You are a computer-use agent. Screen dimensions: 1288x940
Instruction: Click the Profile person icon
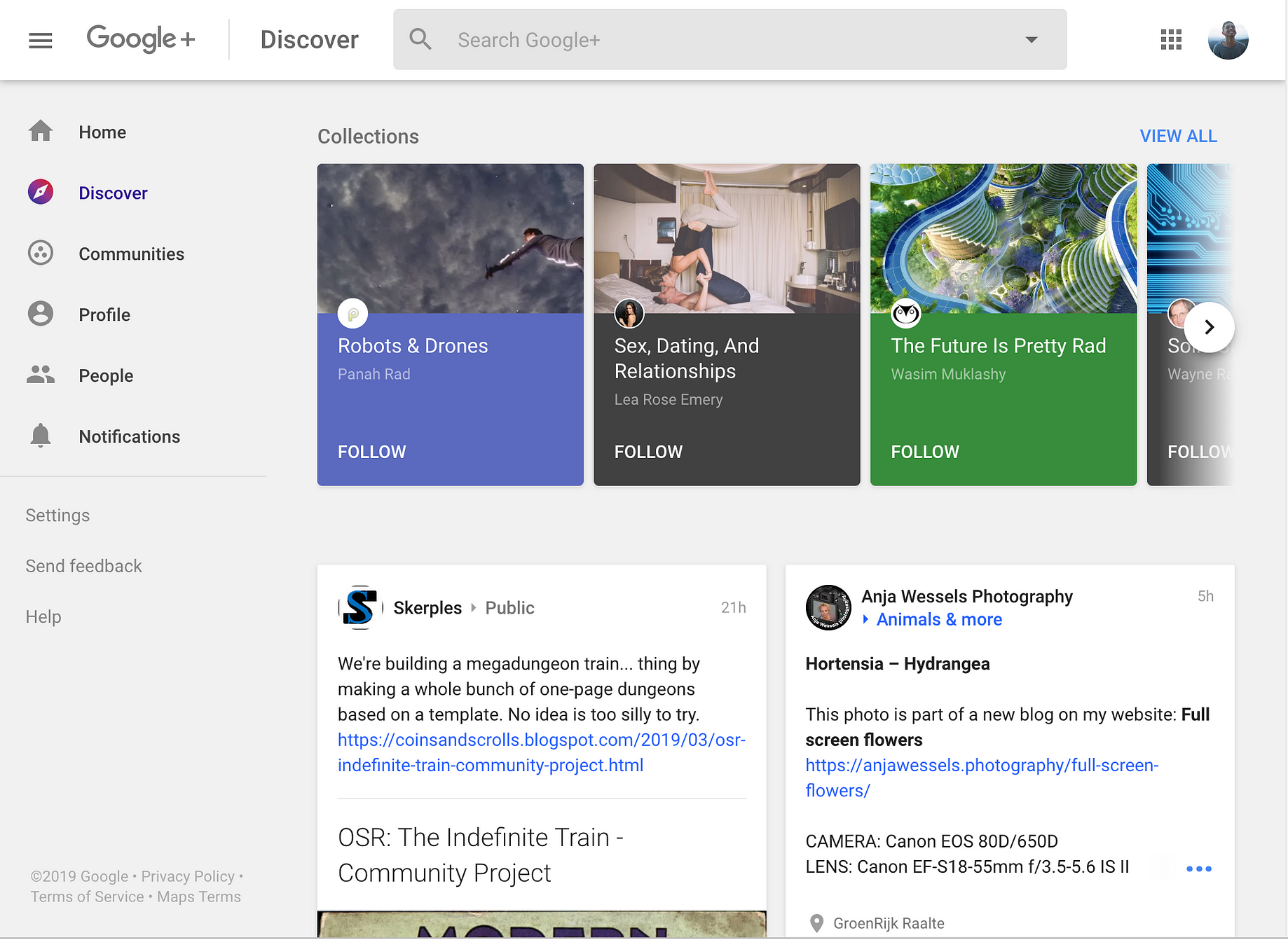pyautogui.click(x=41, y=314)
